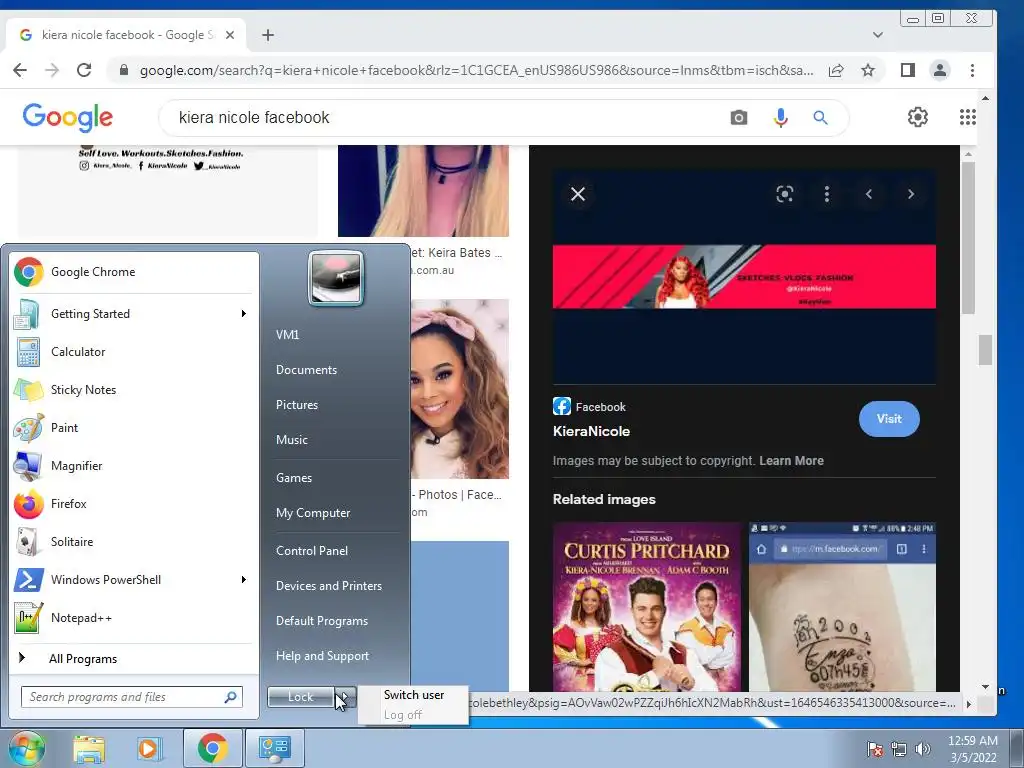Click the Search programs and files box
The height and width of the screenshot is (768, 1024).
click(132, 697)
